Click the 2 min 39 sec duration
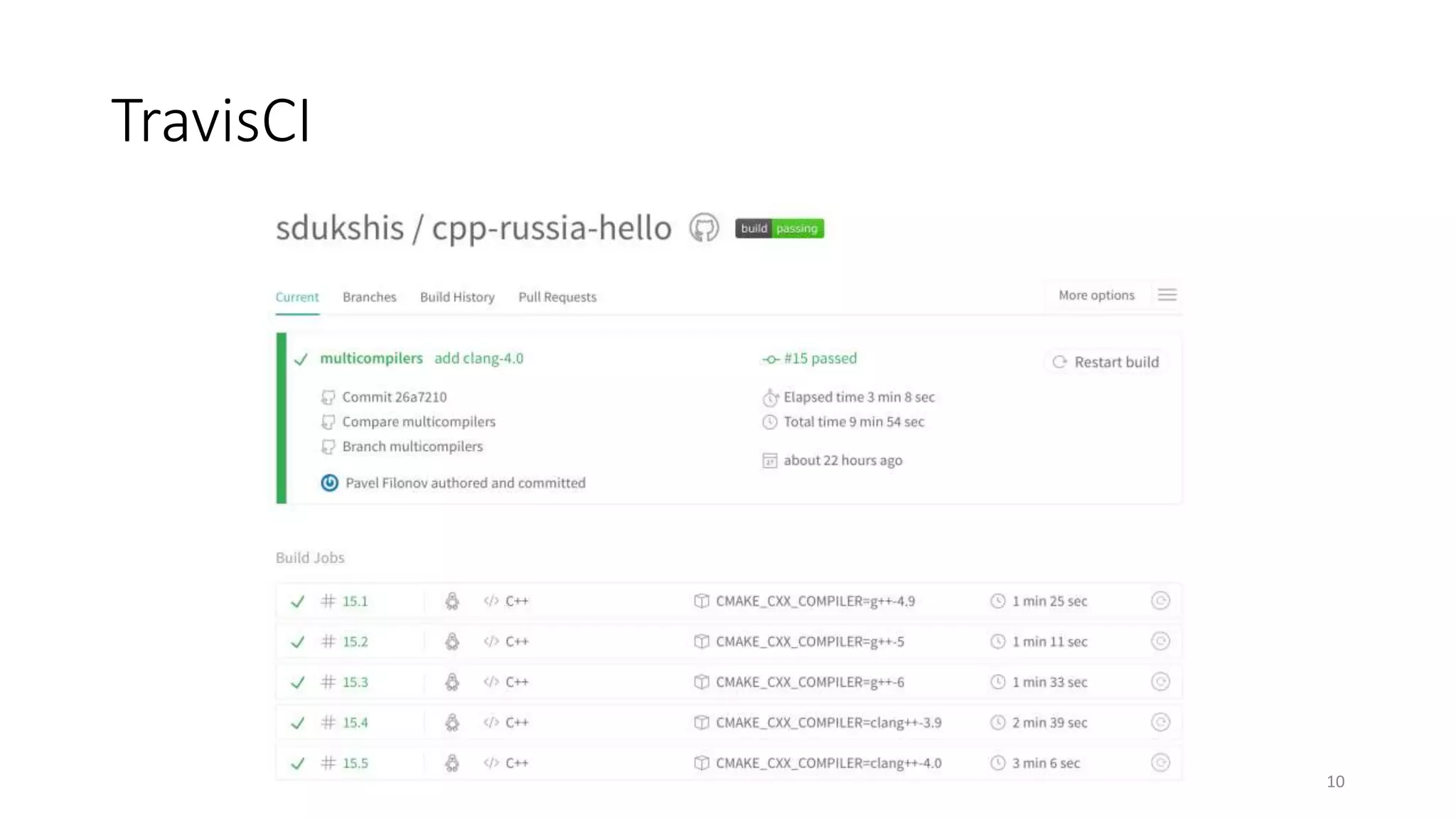The width and height of the screenshot is (1456, 819). [x=1049, y=723]
